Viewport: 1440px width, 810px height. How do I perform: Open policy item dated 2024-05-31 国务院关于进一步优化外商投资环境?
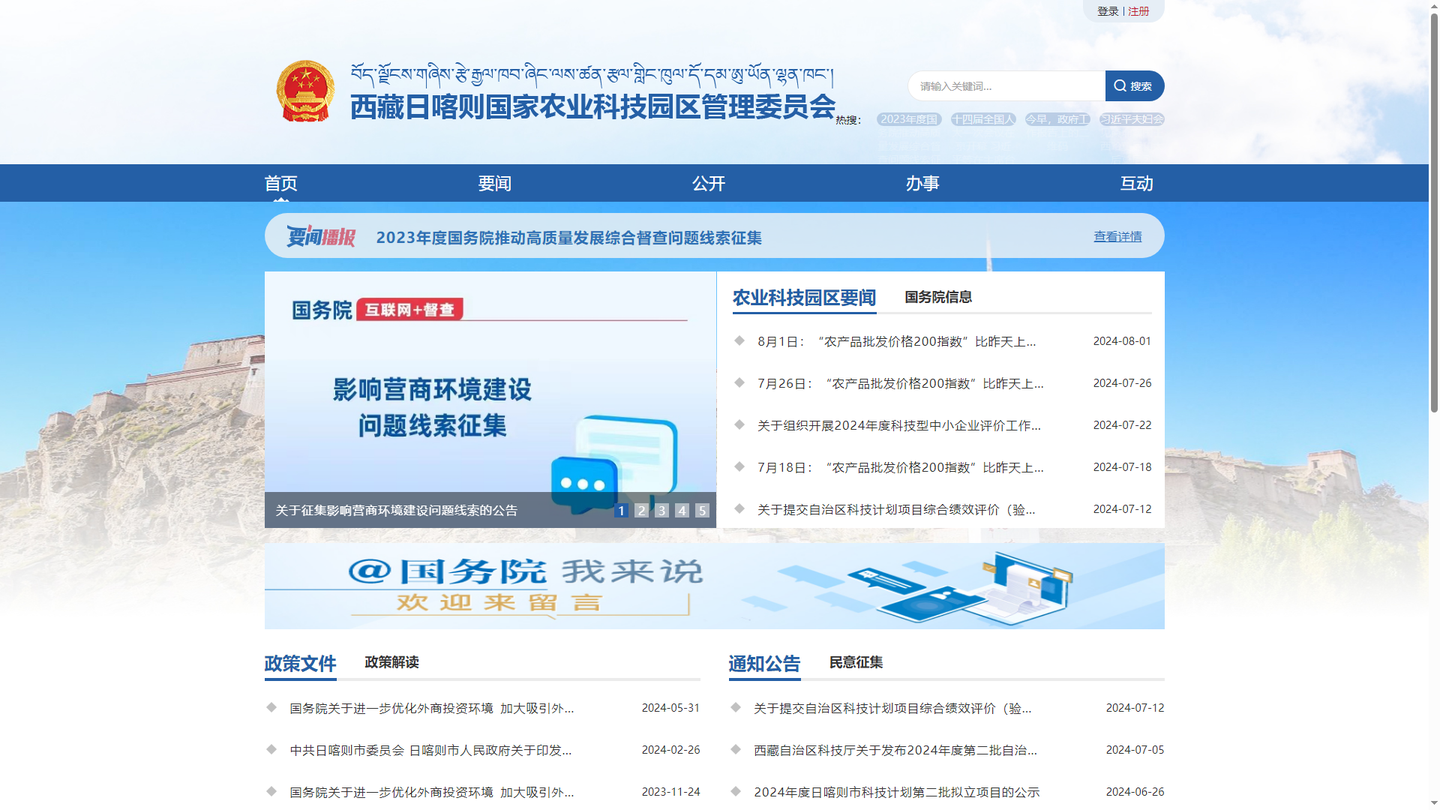tap(432, 708)
